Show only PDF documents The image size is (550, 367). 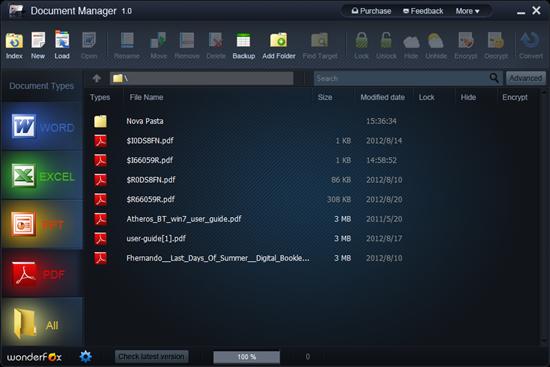coord(42,273)
